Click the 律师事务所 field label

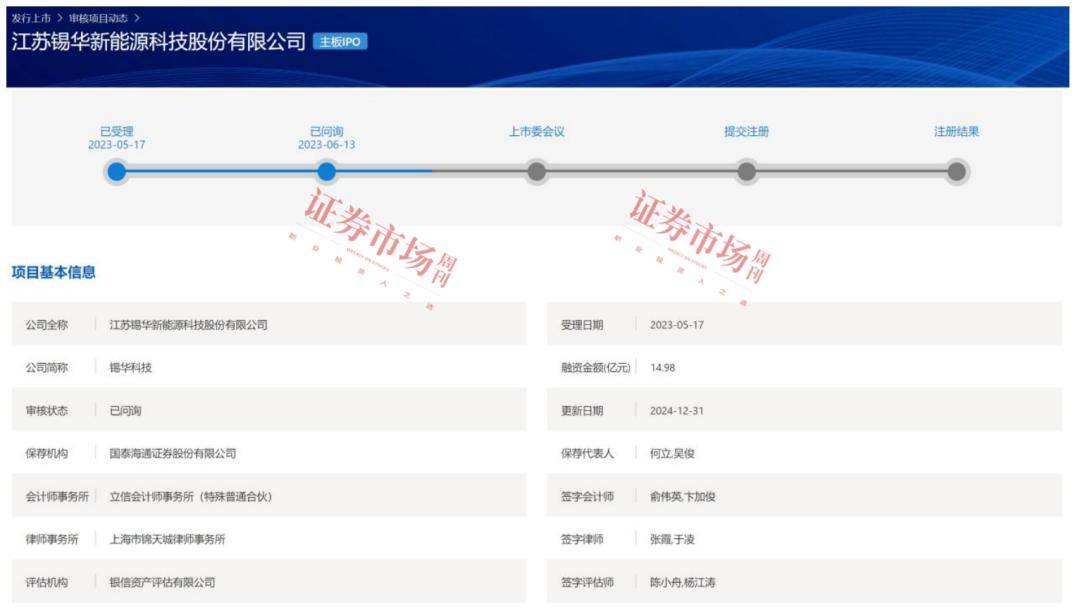tap(52, 539)
